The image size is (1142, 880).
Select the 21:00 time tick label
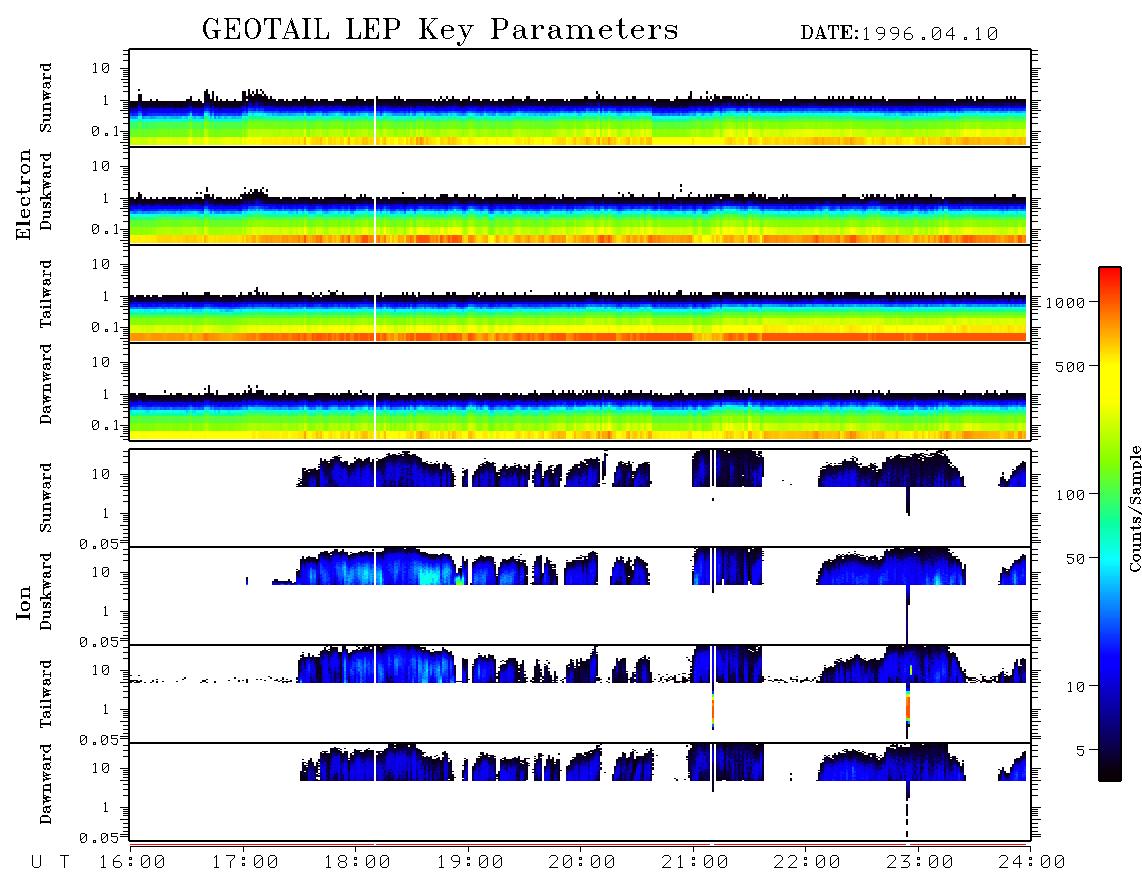tap(696, 863)
